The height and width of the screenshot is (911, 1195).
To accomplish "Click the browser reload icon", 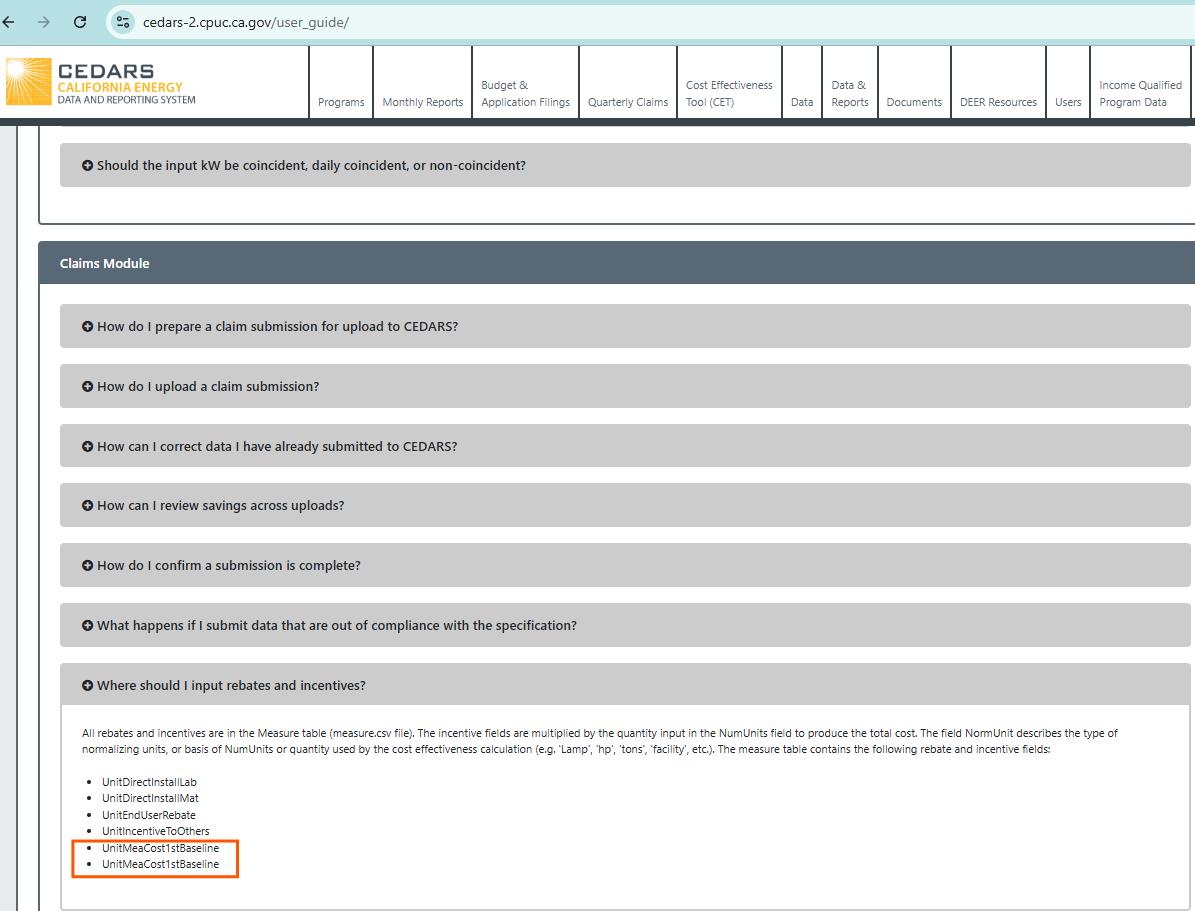I will (x=80, y=22).
